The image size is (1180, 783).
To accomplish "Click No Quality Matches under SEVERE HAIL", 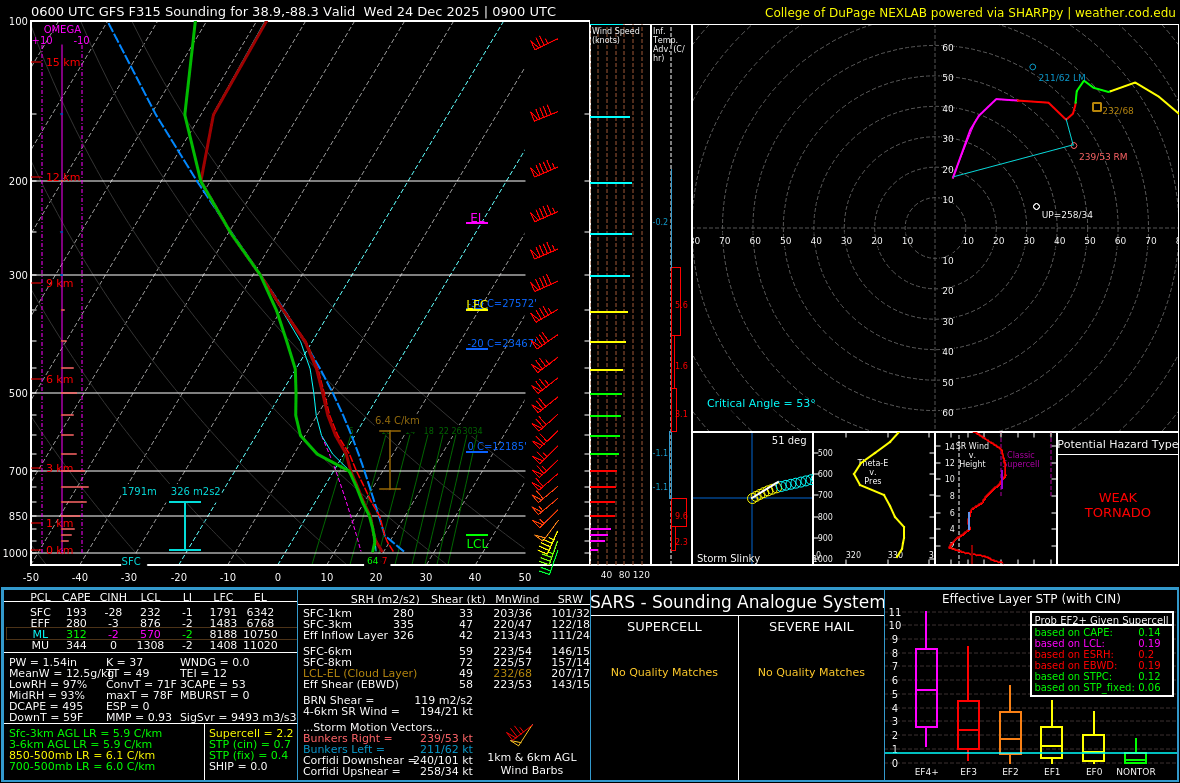I will pos(811,672).
